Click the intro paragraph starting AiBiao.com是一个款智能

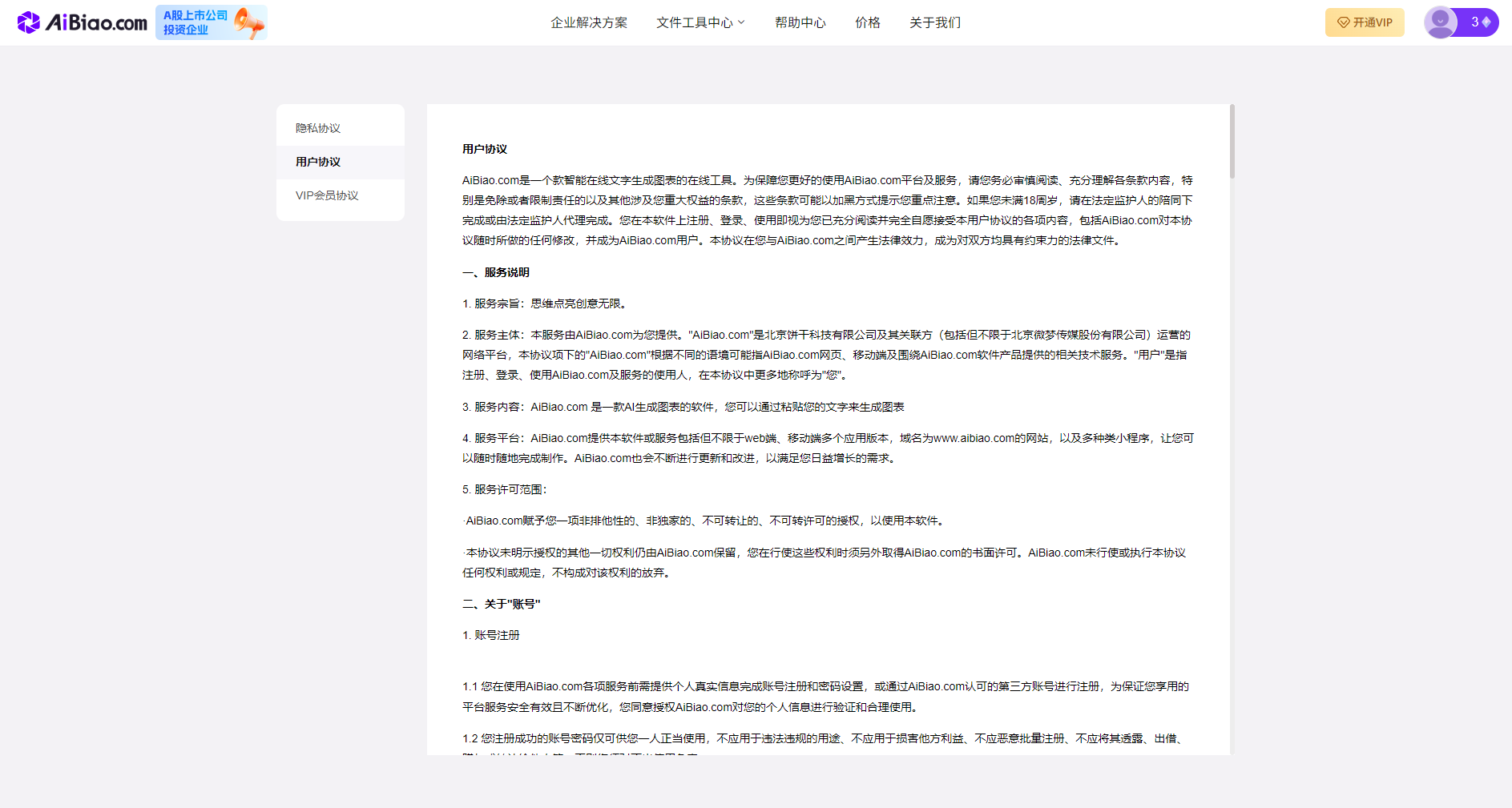tap(828, 210)
